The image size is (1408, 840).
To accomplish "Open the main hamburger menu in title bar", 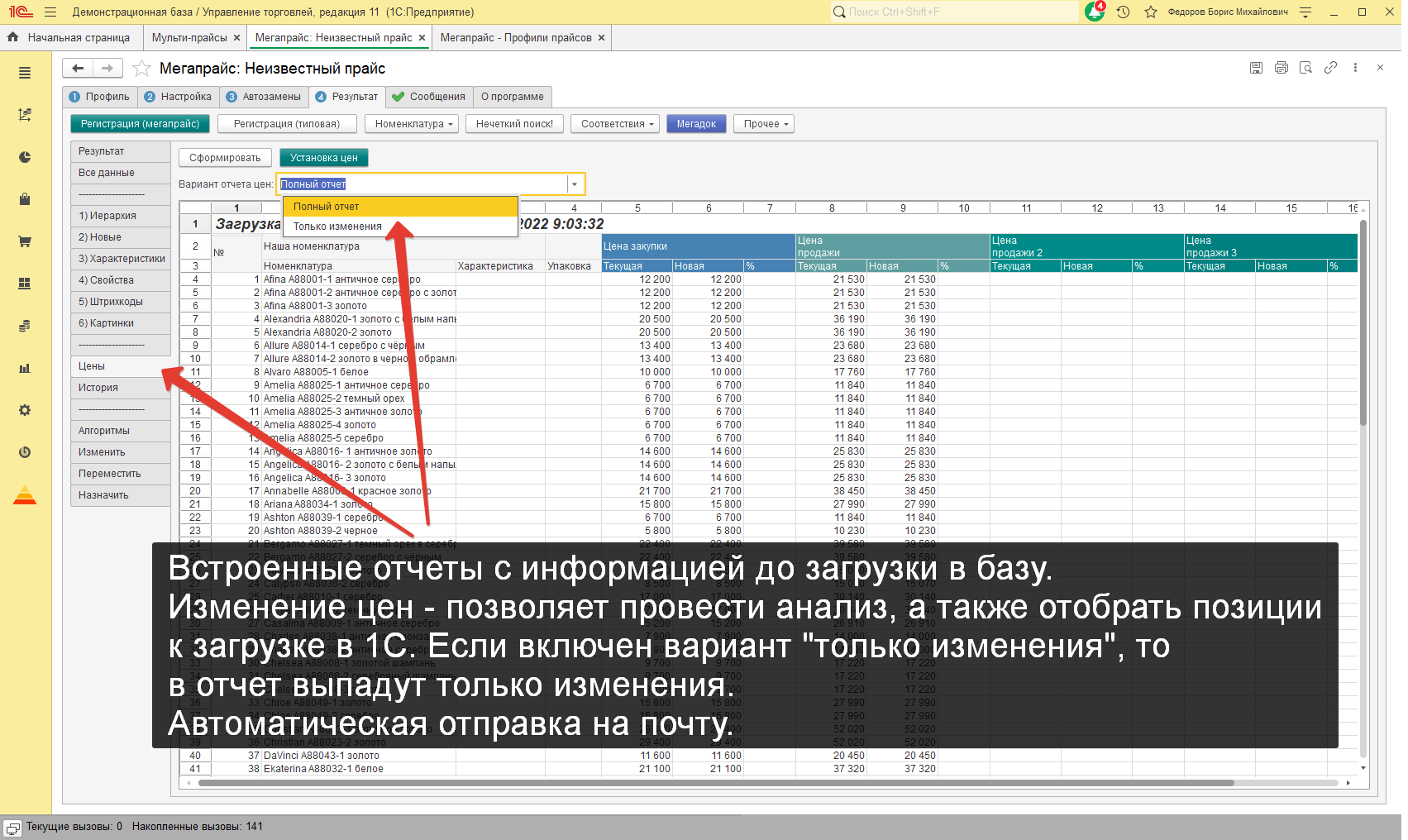I will [x=50, y=12].
